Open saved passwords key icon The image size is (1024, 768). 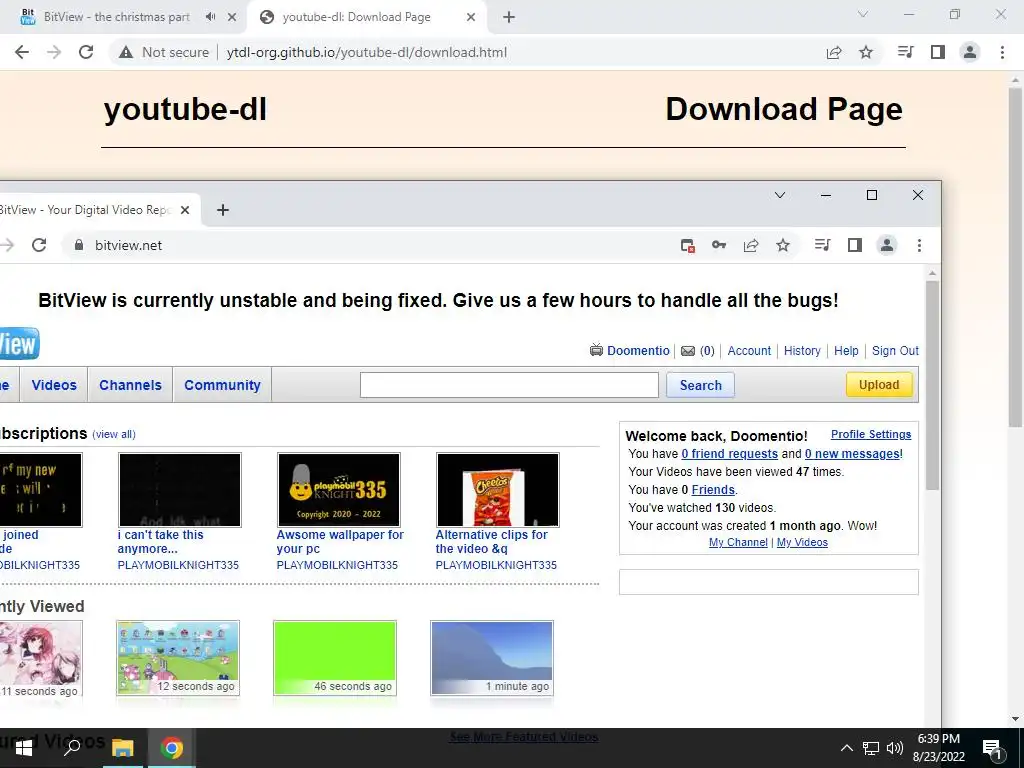tap(719, 246)
